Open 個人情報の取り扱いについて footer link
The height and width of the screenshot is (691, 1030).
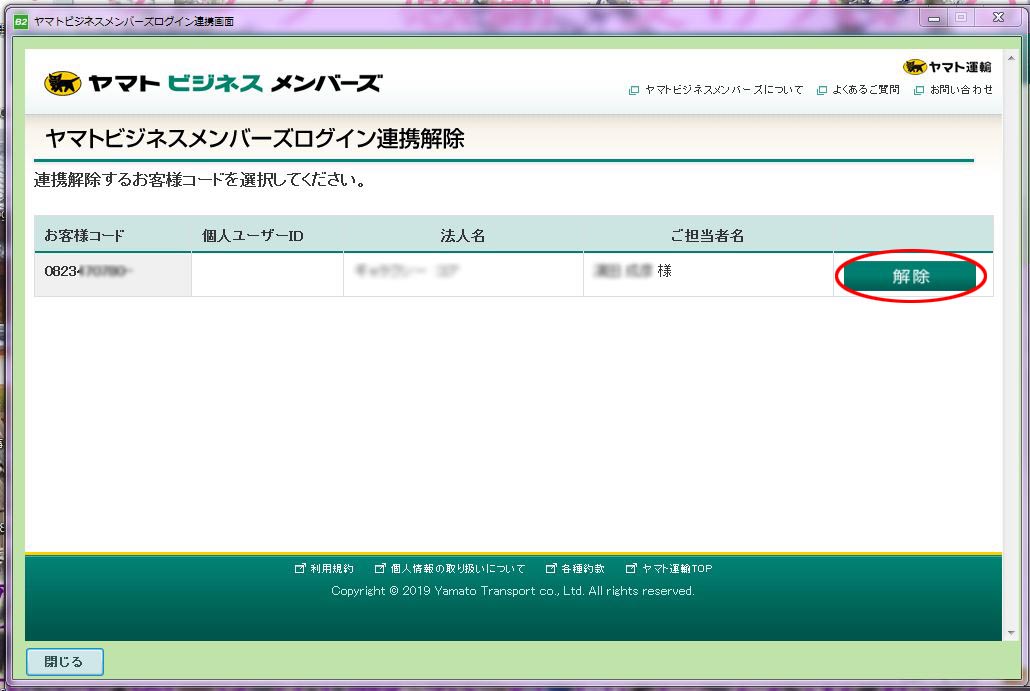tap(458, 568)
